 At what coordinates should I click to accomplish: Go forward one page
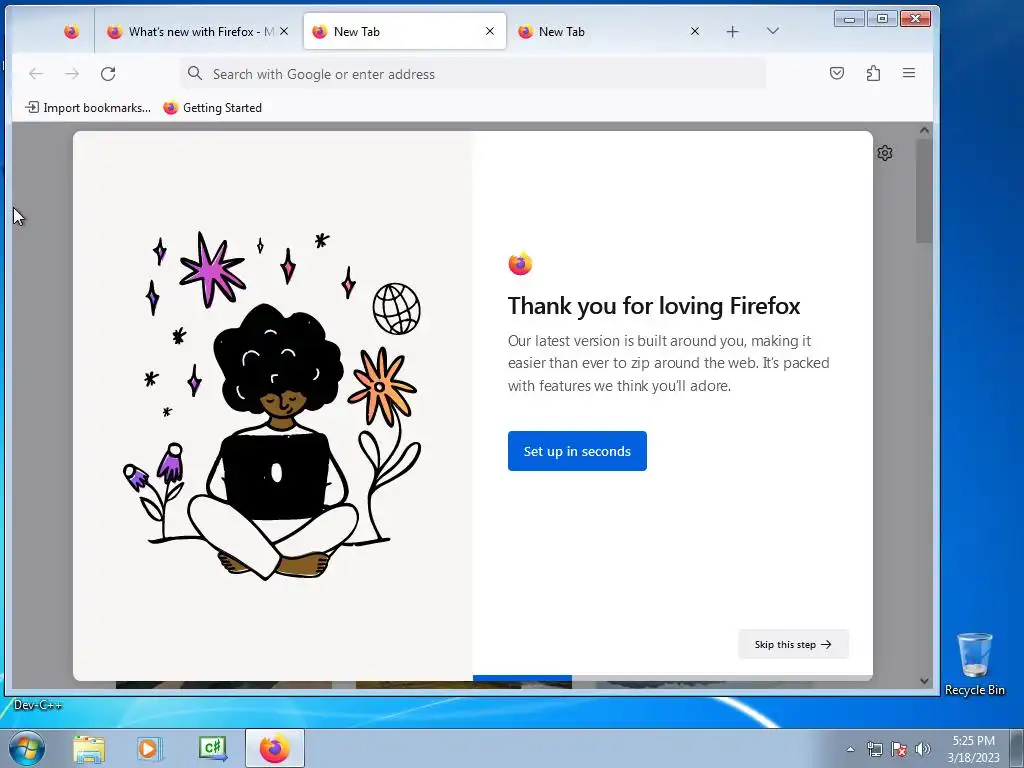(x=72, y=74)
